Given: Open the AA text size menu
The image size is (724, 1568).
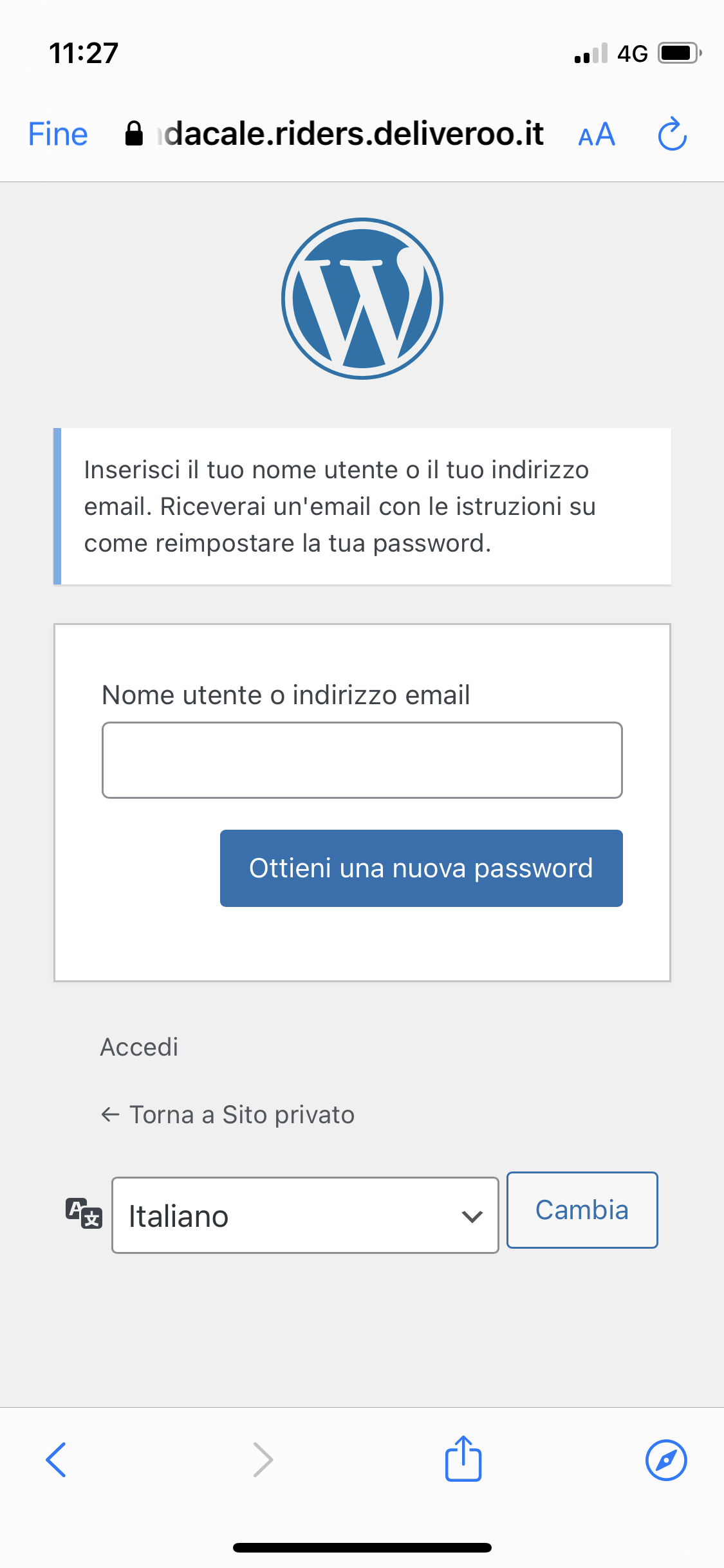Looking at the screenshot, I should tap(597, 135).
